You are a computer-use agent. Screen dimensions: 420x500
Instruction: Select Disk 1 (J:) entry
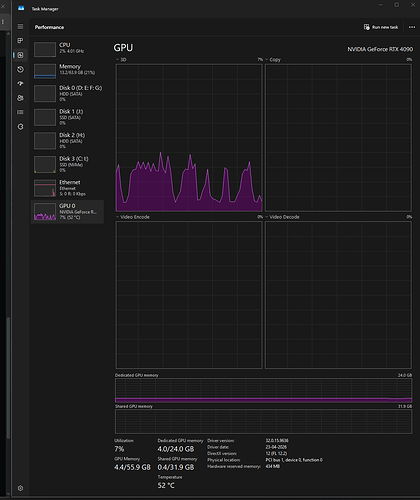coord(67,117)
